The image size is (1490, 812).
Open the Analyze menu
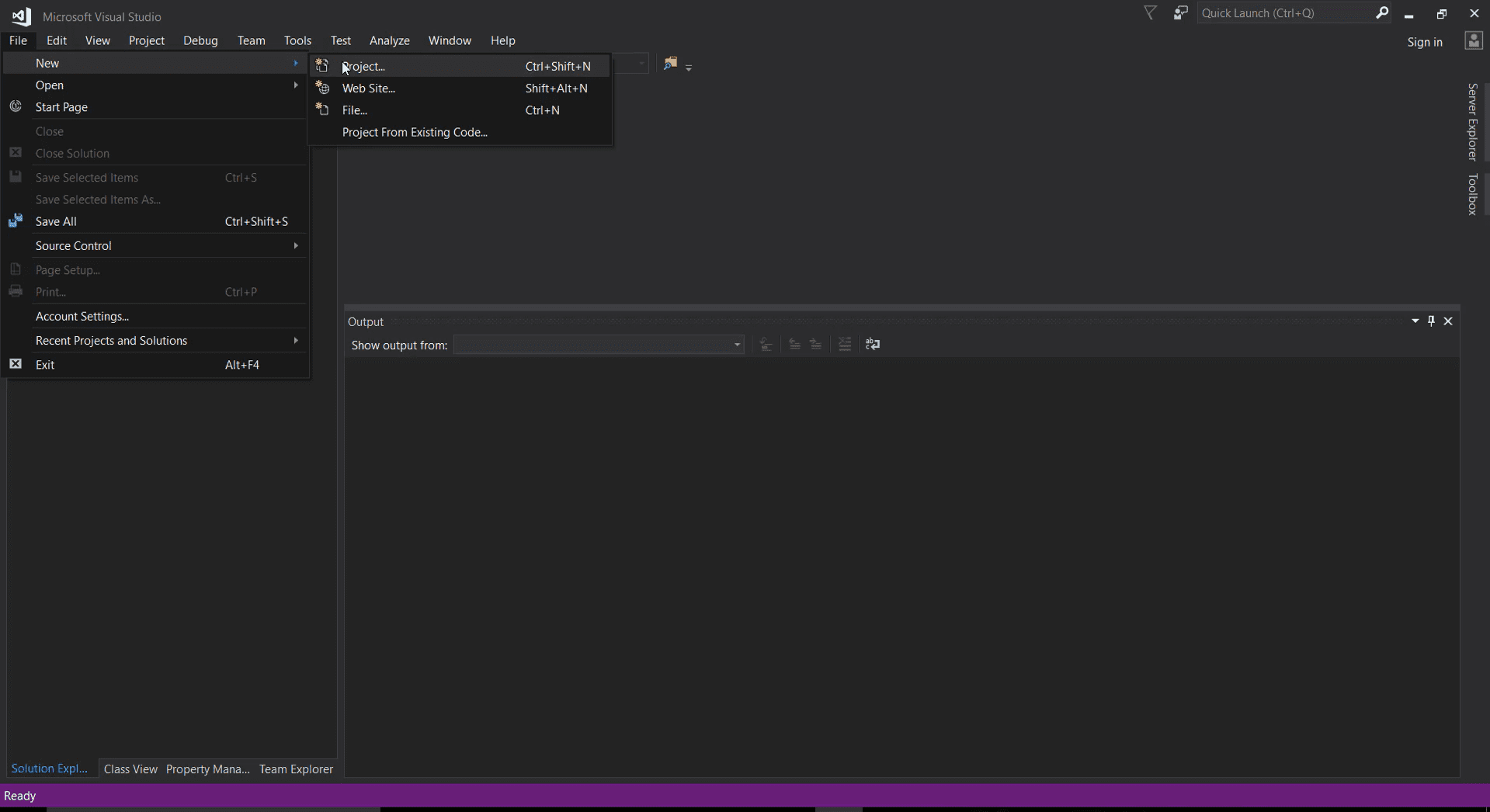pyautogui.click(x=390, y=40)
